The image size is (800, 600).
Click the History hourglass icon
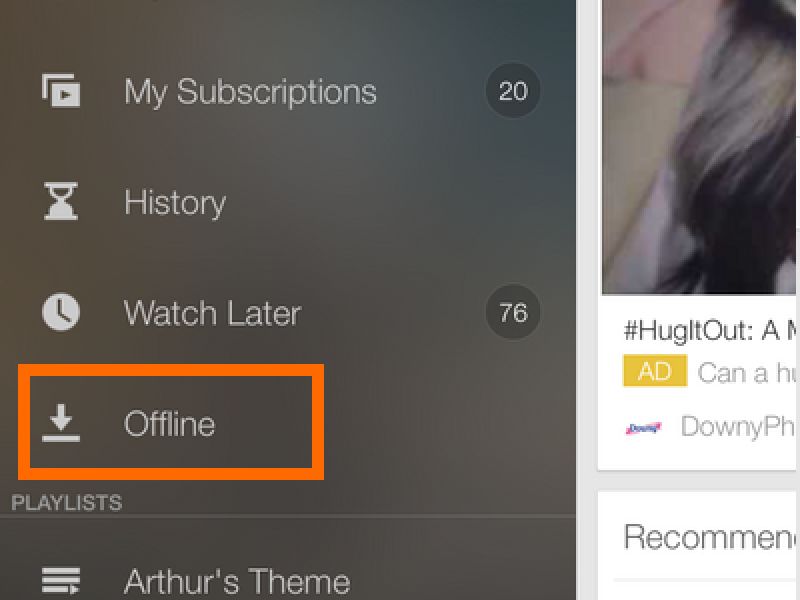click(x=61, y=202)
